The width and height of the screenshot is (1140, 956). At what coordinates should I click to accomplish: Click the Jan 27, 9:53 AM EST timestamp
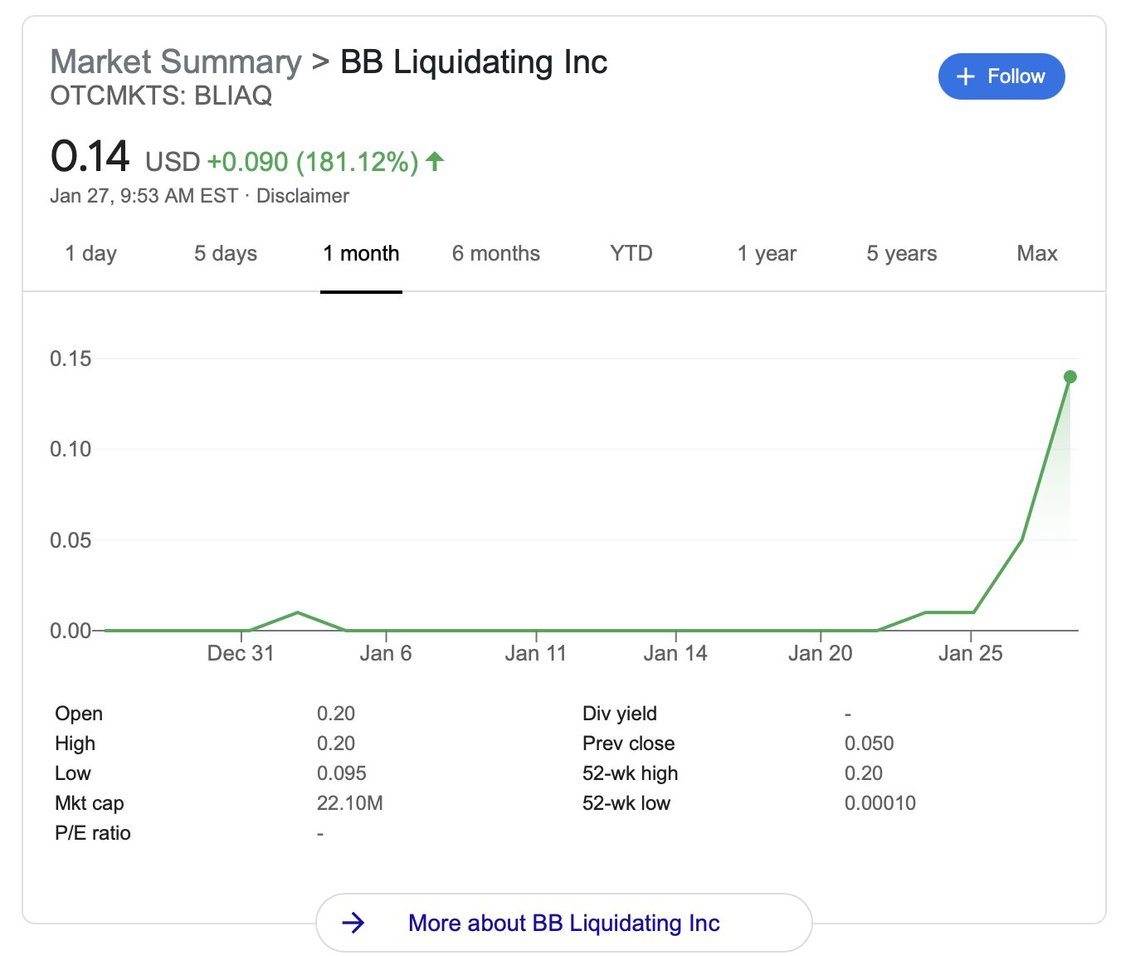(144, 196)
